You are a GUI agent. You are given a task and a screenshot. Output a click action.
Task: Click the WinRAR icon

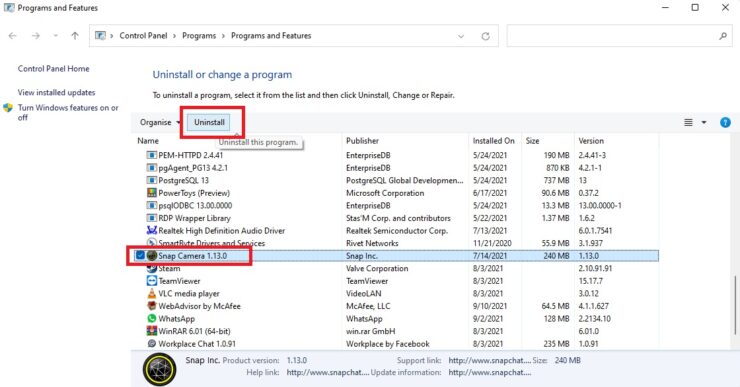pyautogui.click(x=151, y=331)
